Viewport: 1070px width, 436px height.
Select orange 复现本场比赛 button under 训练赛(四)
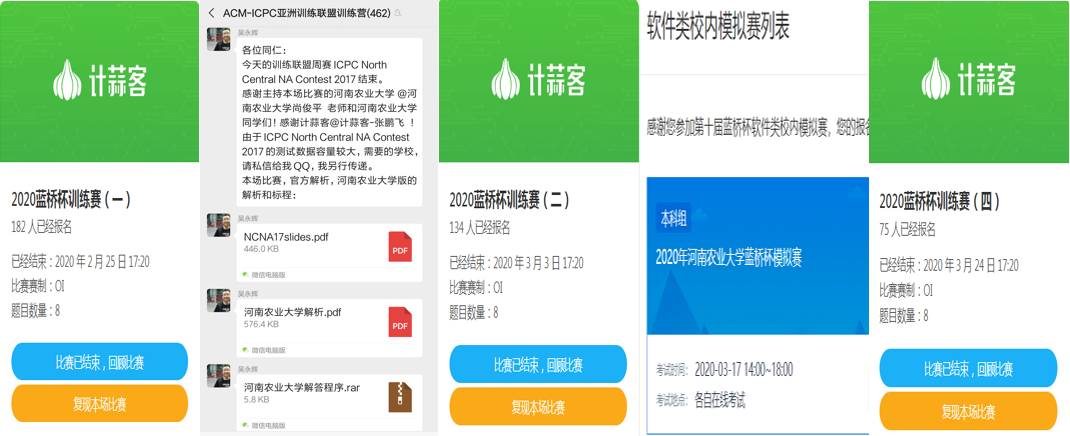(x=968, y=411)
